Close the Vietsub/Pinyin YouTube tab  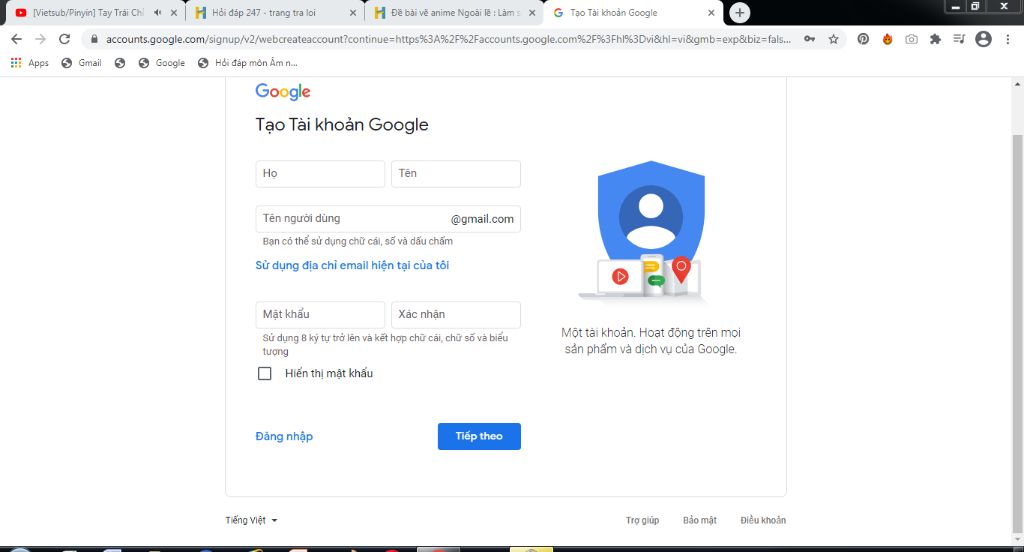coord(174,12)
